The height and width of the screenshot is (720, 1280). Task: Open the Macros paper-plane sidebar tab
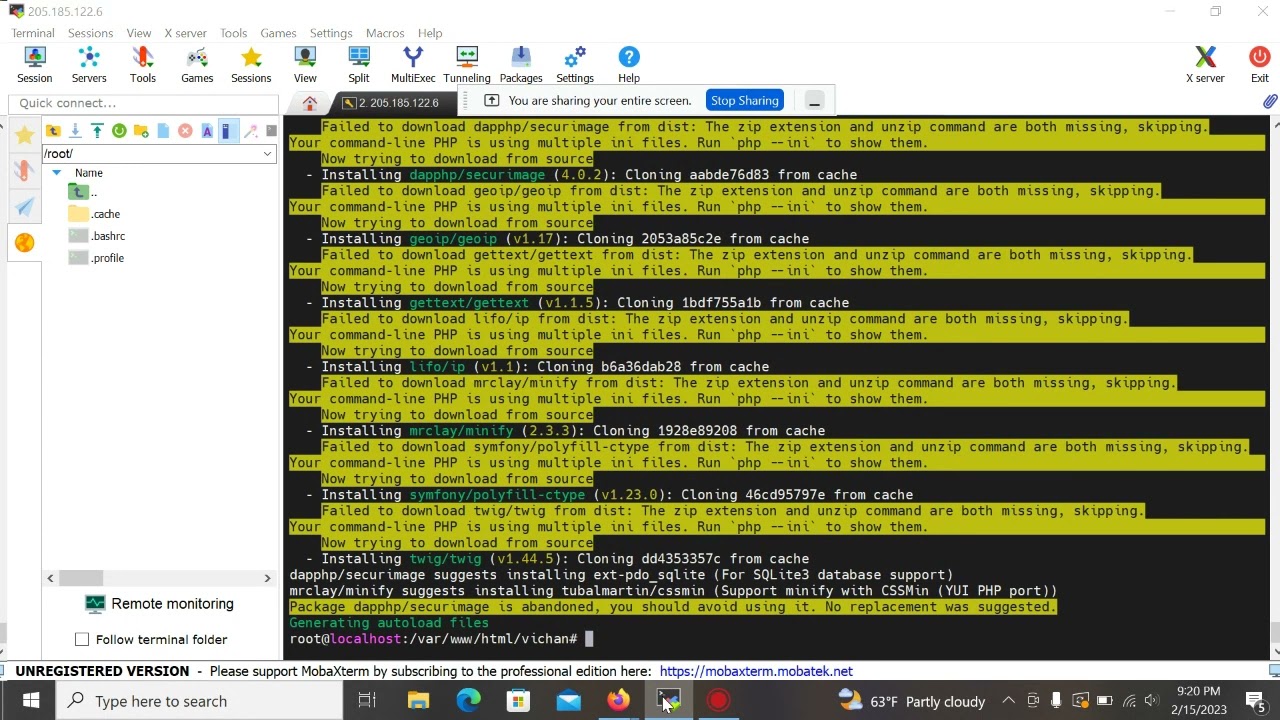pyautogui.click(x=25, y=206)
